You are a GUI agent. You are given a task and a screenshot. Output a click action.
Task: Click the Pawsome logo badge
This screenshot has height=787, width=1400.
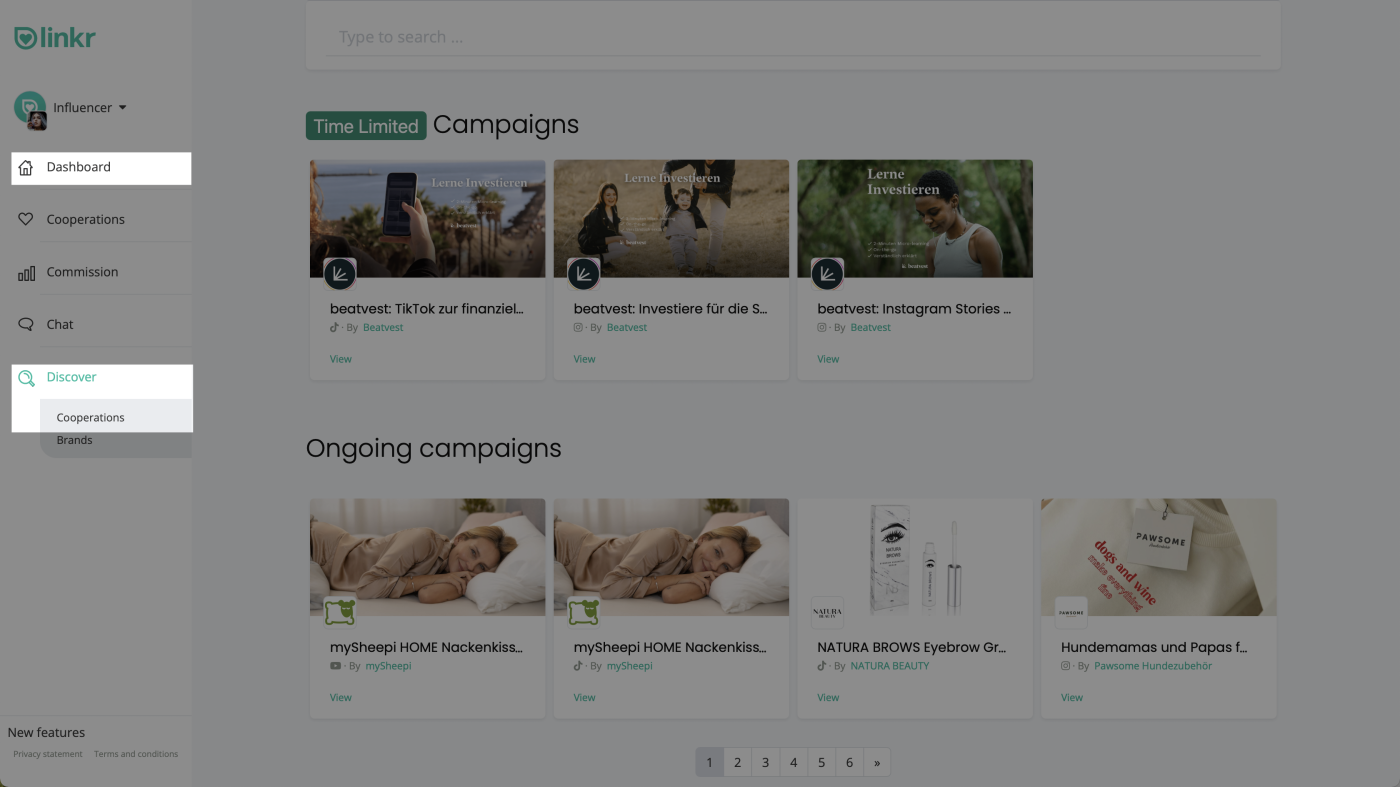click(1071, 612)
